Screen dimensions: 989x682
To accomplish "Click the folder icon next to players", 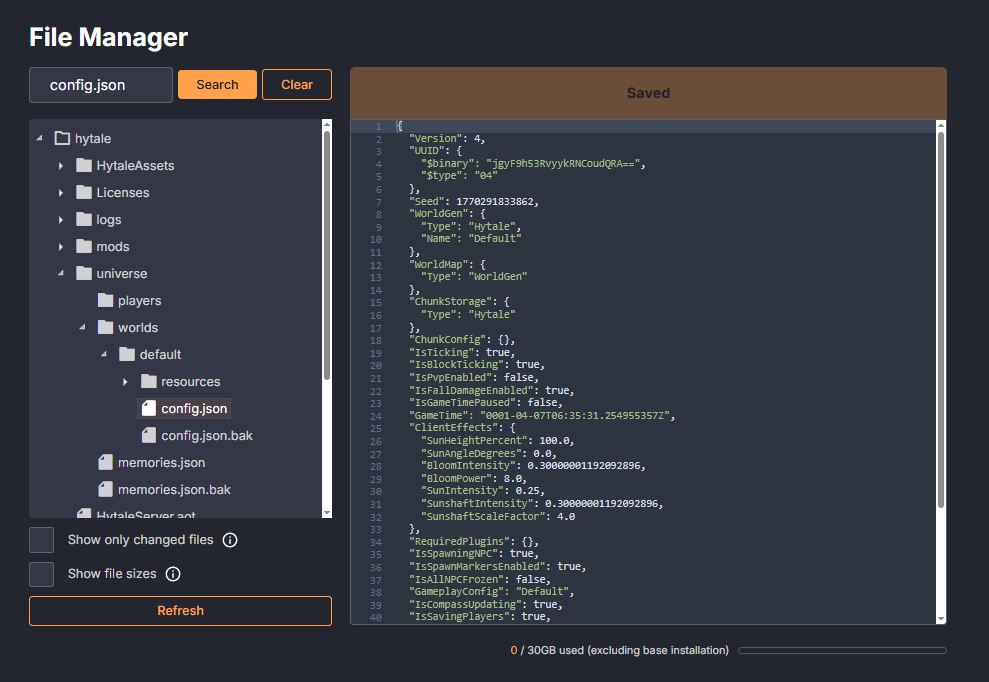I will (107, 300).
